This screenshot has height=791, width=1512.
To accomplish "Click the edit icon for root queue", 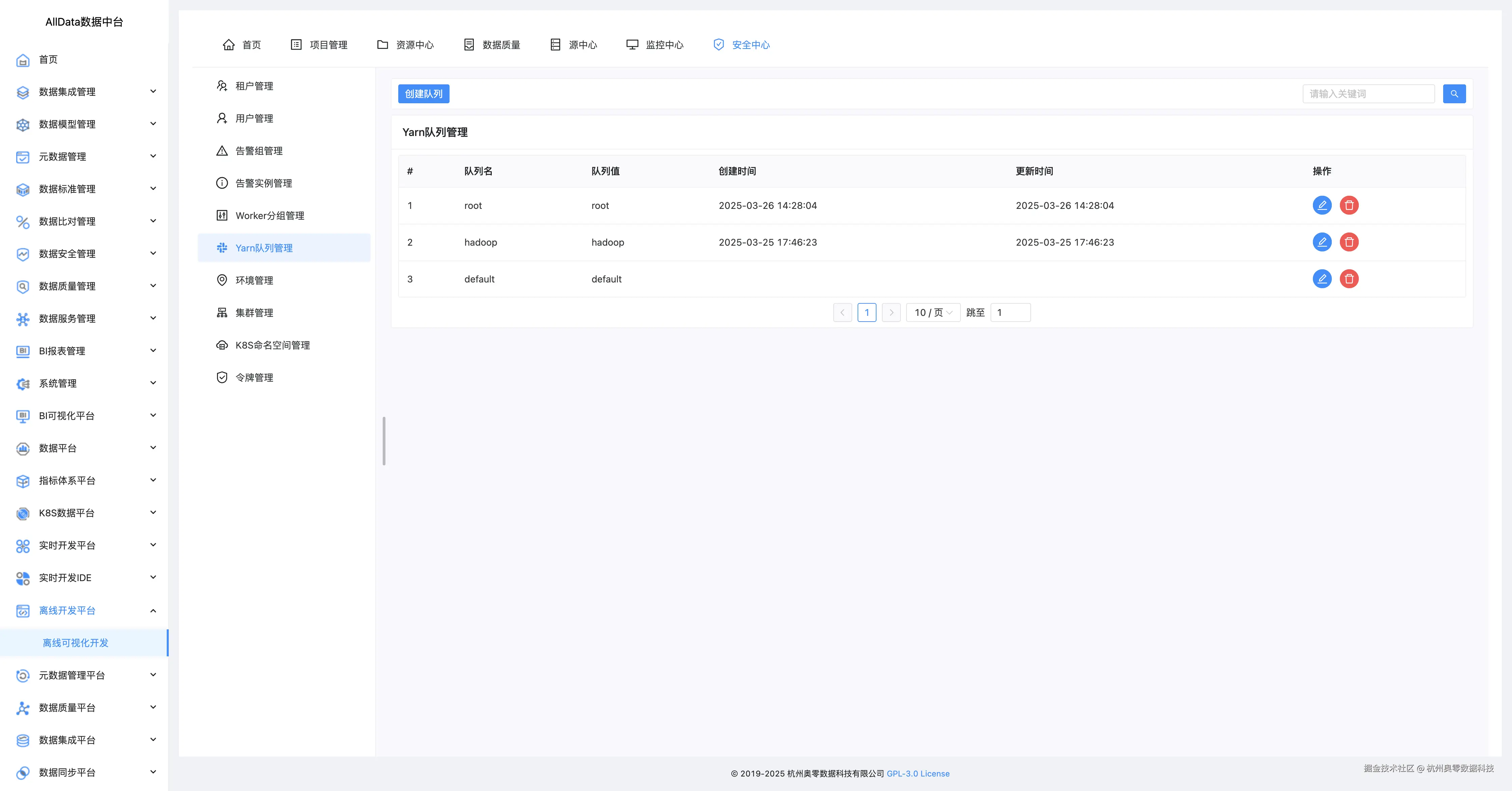I will (1322, 206).
